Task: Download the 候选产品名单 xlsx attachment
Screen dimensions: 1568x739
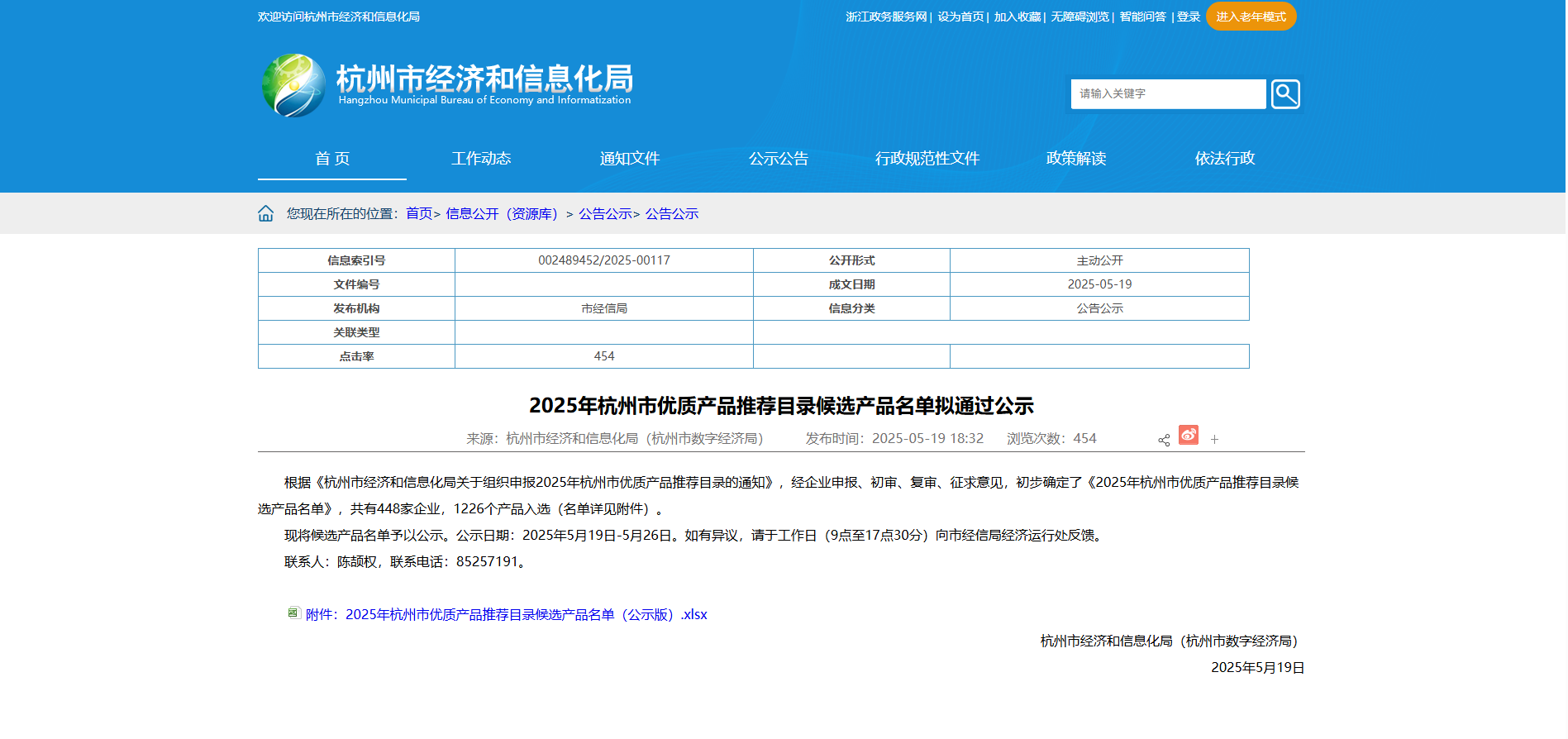Action: 506,615
